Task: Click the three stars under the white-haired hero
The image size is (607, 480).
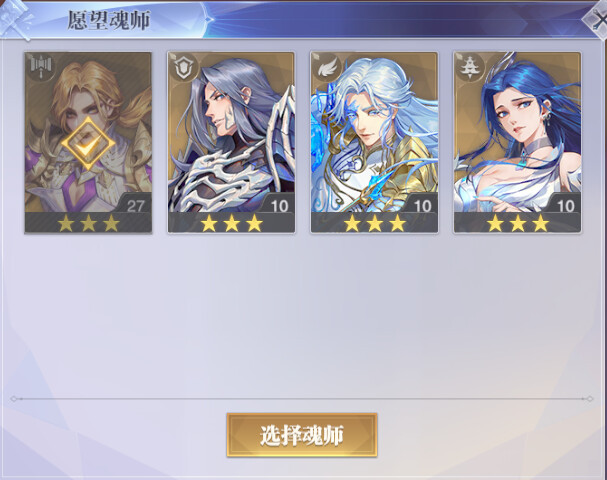Action: [375, 223]
